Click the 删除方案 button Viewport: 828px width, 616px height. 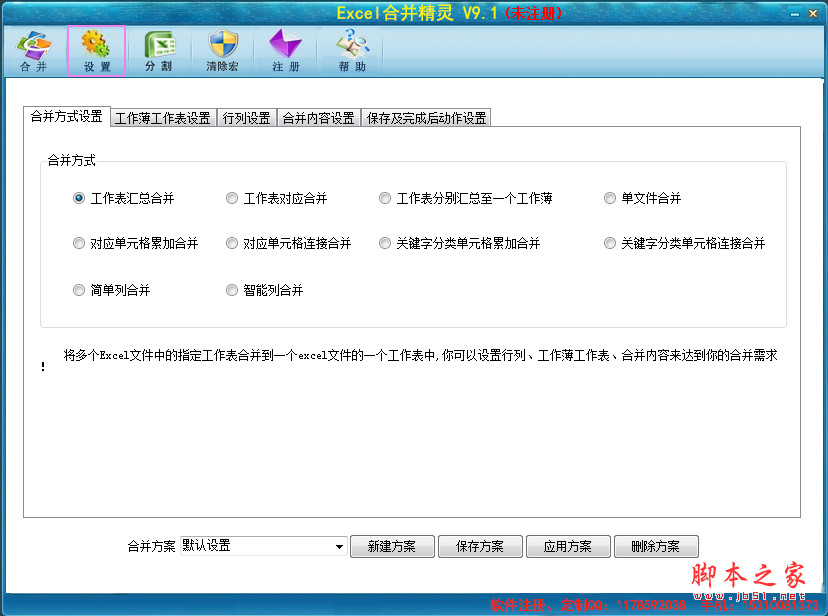(x=656, y=546)
